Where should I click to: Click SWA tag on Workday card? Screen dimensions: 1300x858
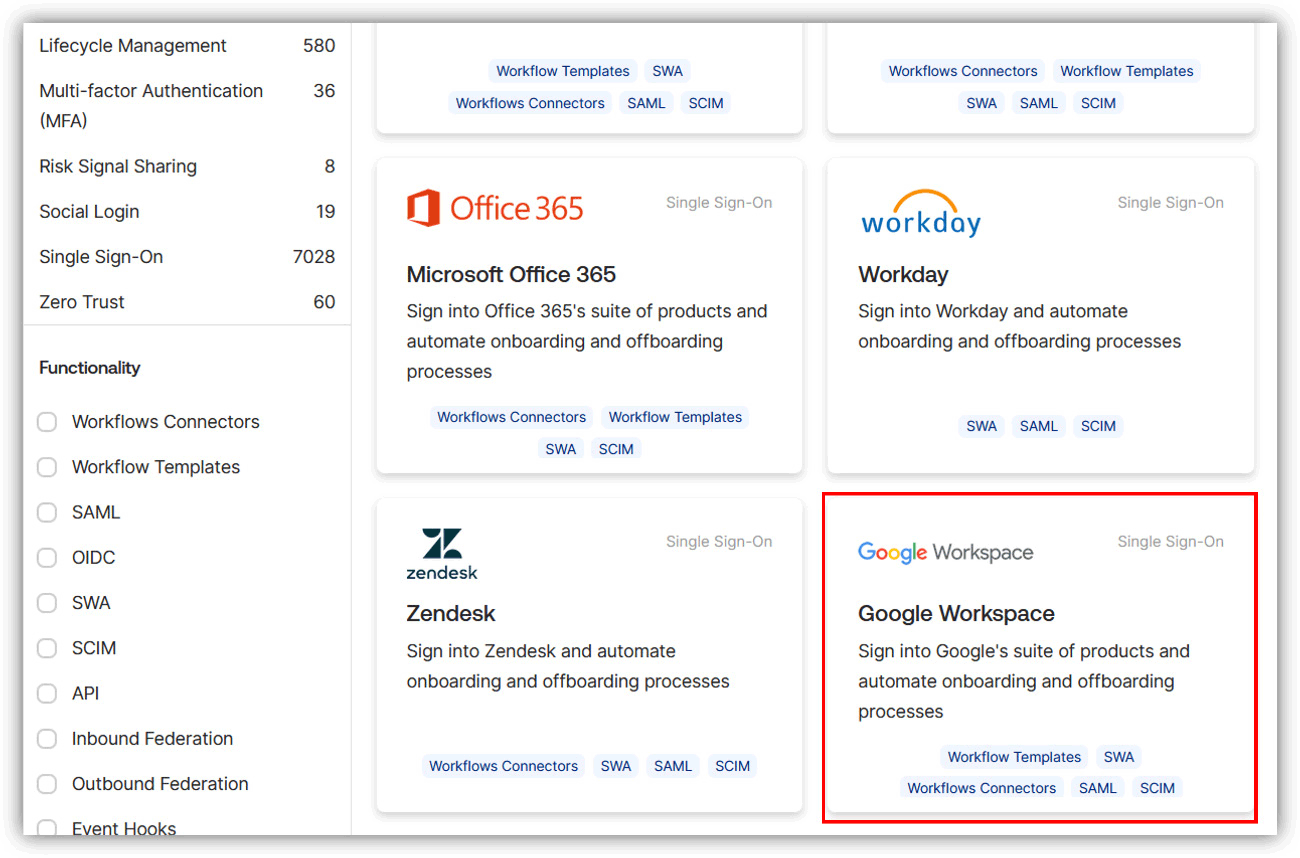[x=982, y=426]
